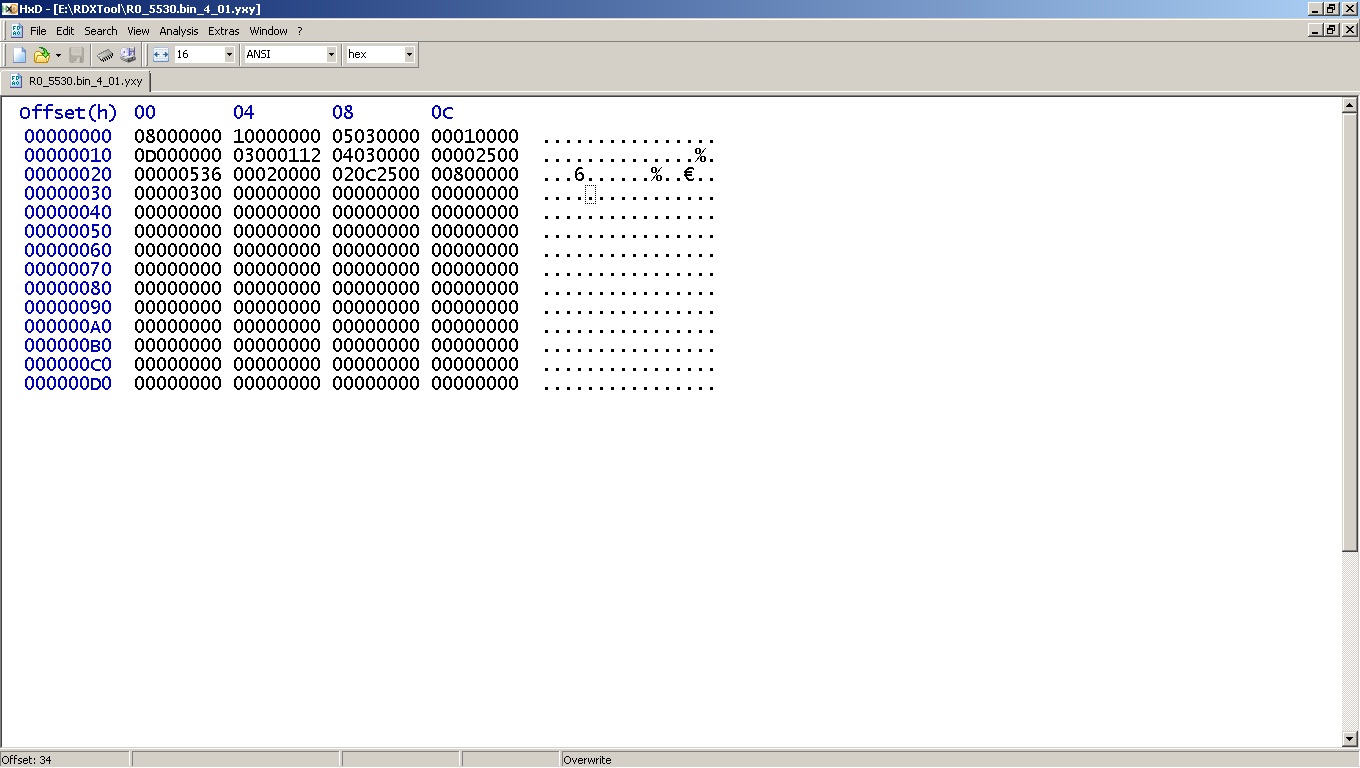The height and width of the screenshot is (768, 1360).
Task: Click the vertical scrollbar thumb
Action: [1350, 331]
